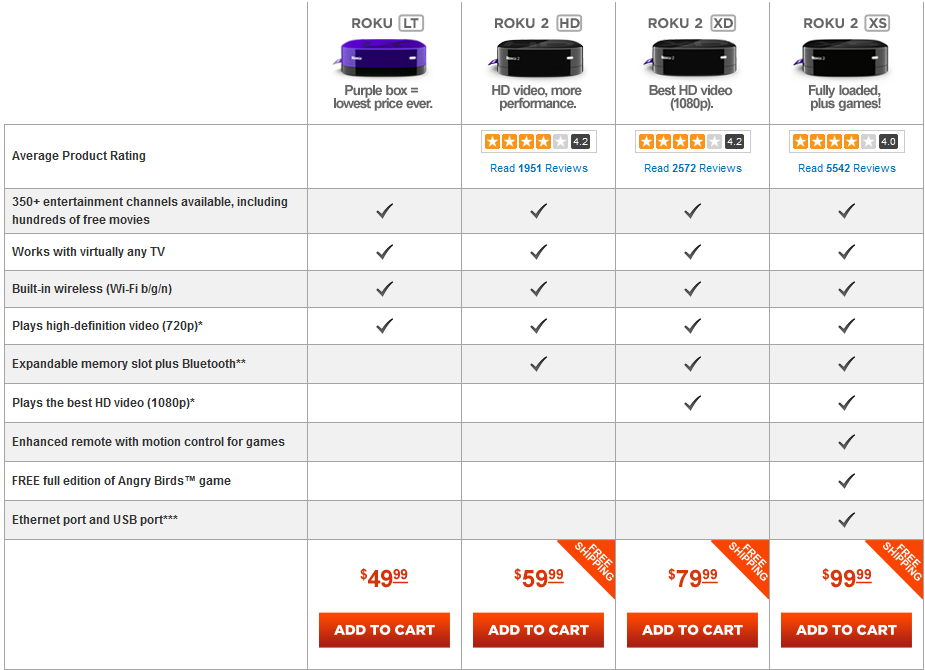Add Roku 2 HD to cart

coord(538,630)
